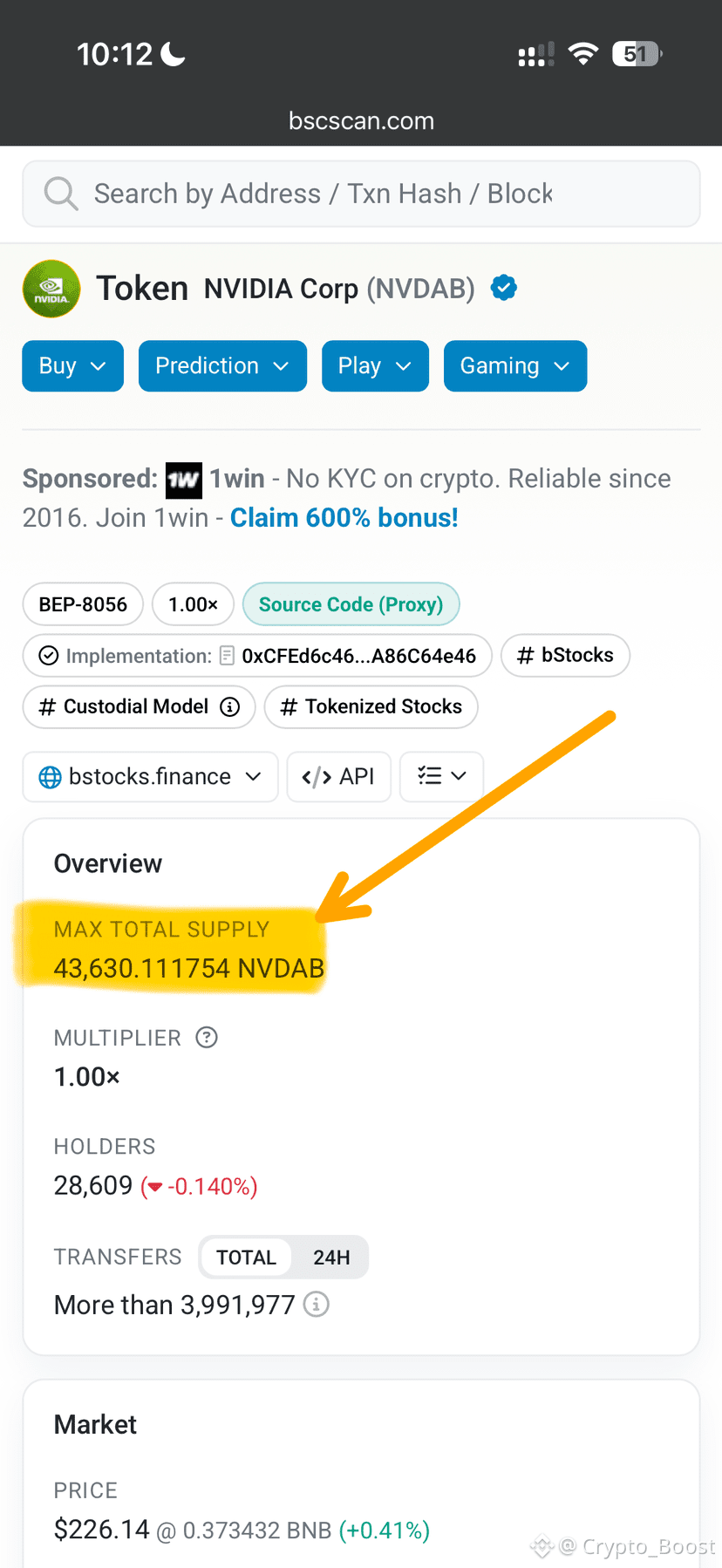722x1568 pixels.
Task: Open the Gaming dropdown menu
Action: (x=515, y=366)
